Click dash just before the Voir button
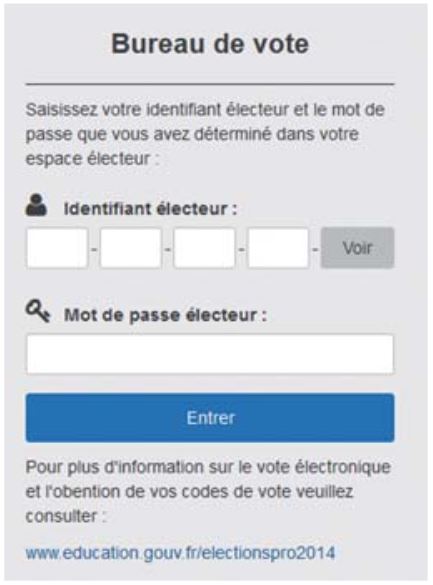The height and width of the screenshot is (585, 433). point(315,248)
